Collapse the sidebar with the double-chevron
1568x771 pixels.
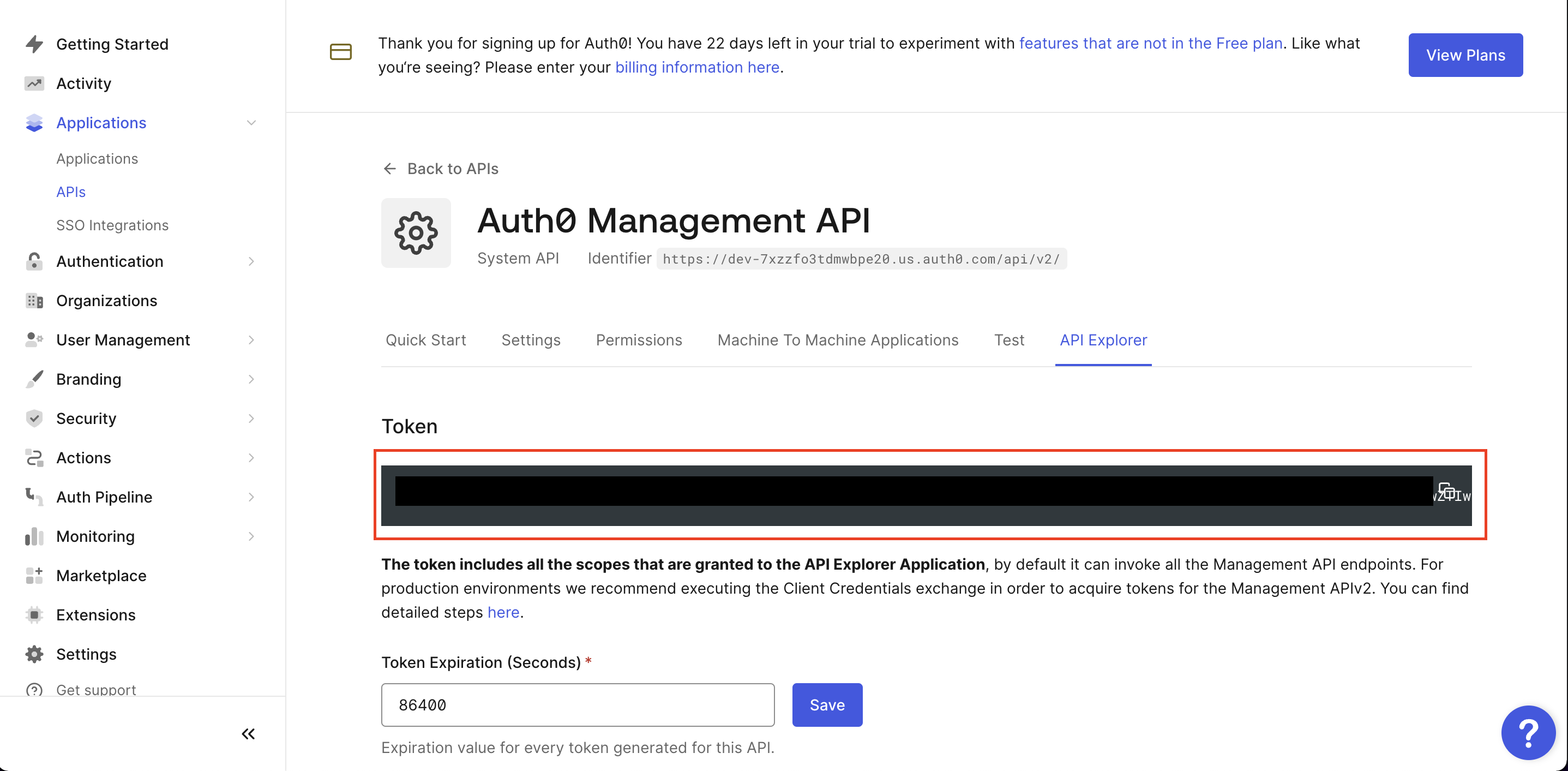click(248, 734)
